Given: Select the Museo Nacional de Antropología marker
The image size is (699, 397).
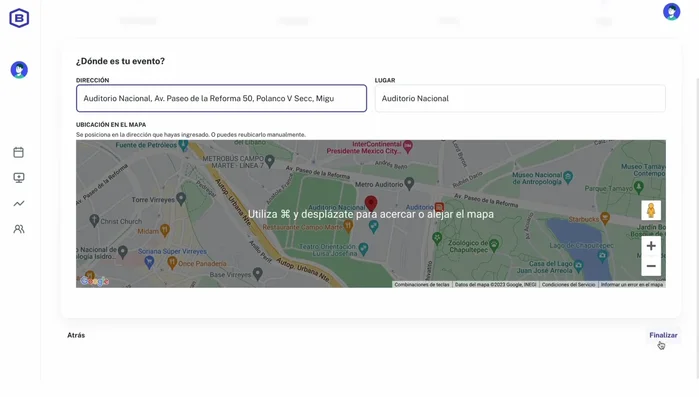Looking at the screenshot, I should [568, 177].
